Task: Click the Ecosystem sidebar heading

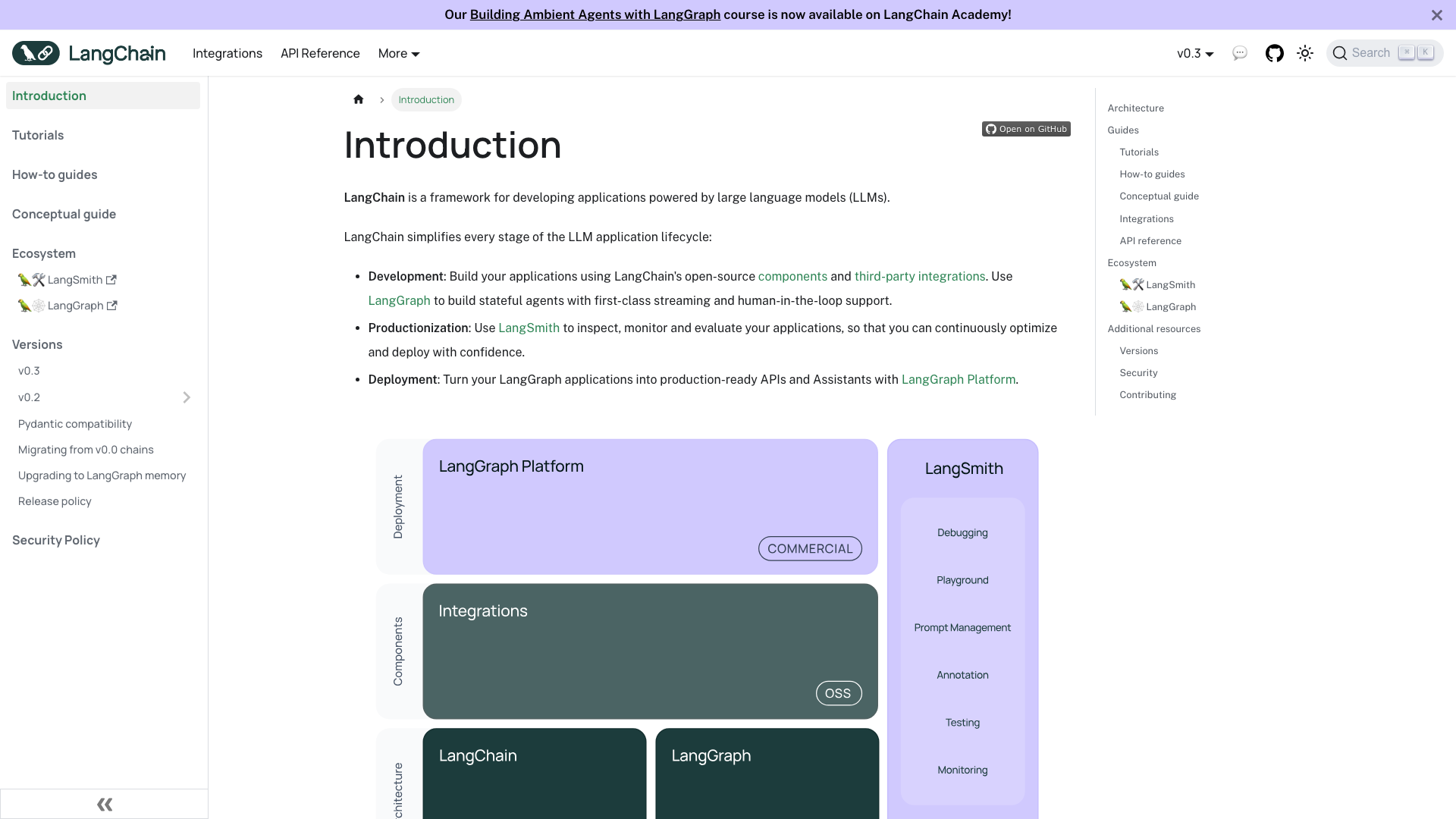Action: tap(44, 253)
